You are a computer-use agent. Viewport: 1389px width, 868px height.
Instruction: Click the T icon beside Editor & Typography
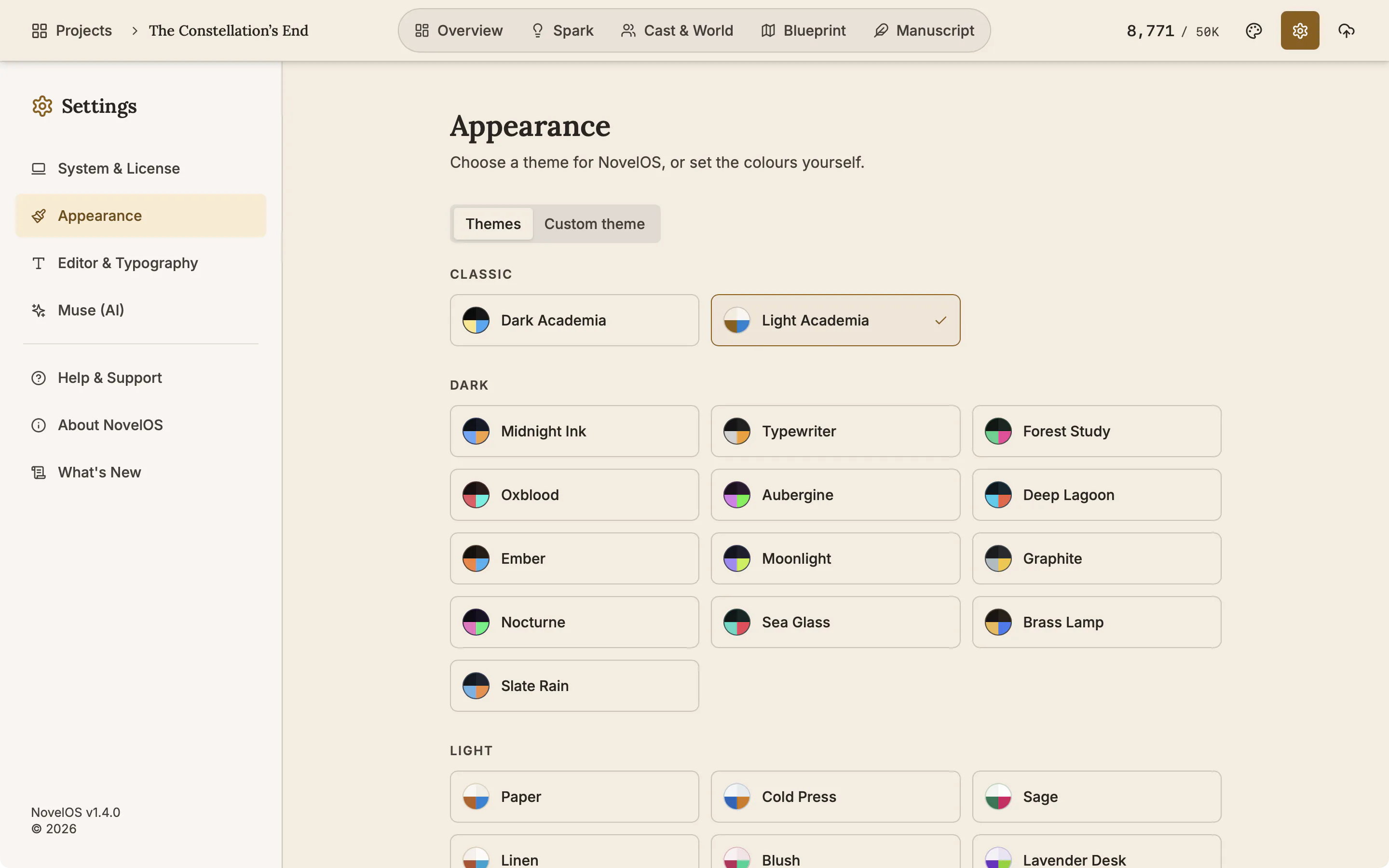point(39,263)
